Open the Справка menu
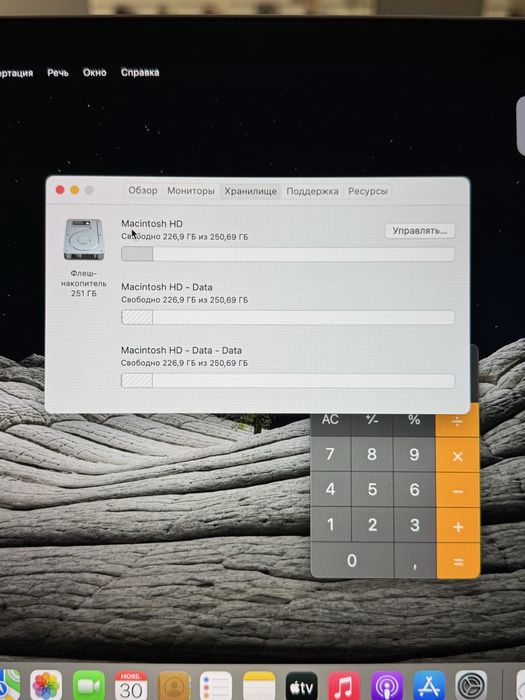Screen dimensions: 525x700 [x=140, y=72]
